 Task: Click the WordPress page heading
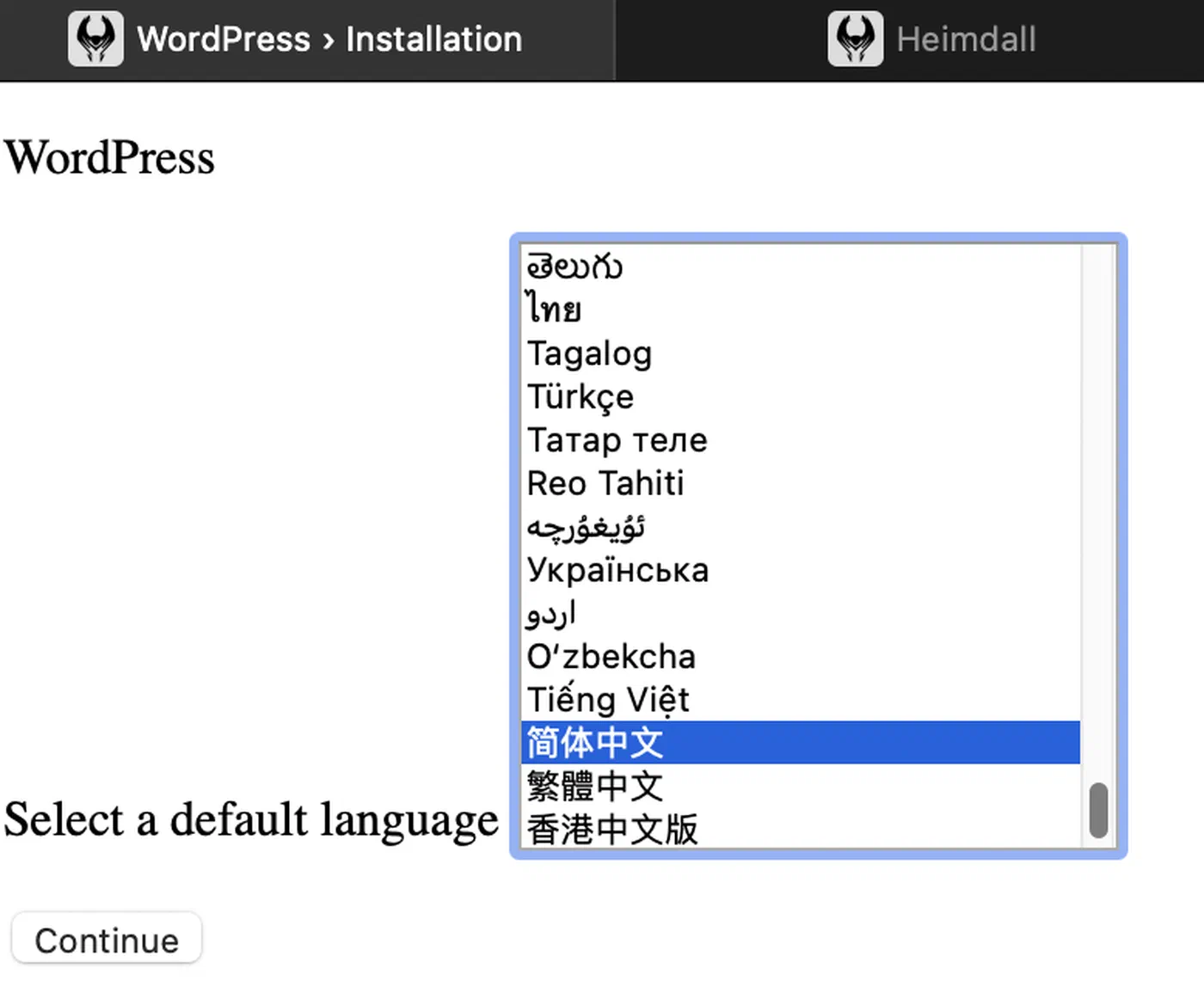[x=109, y=157]
